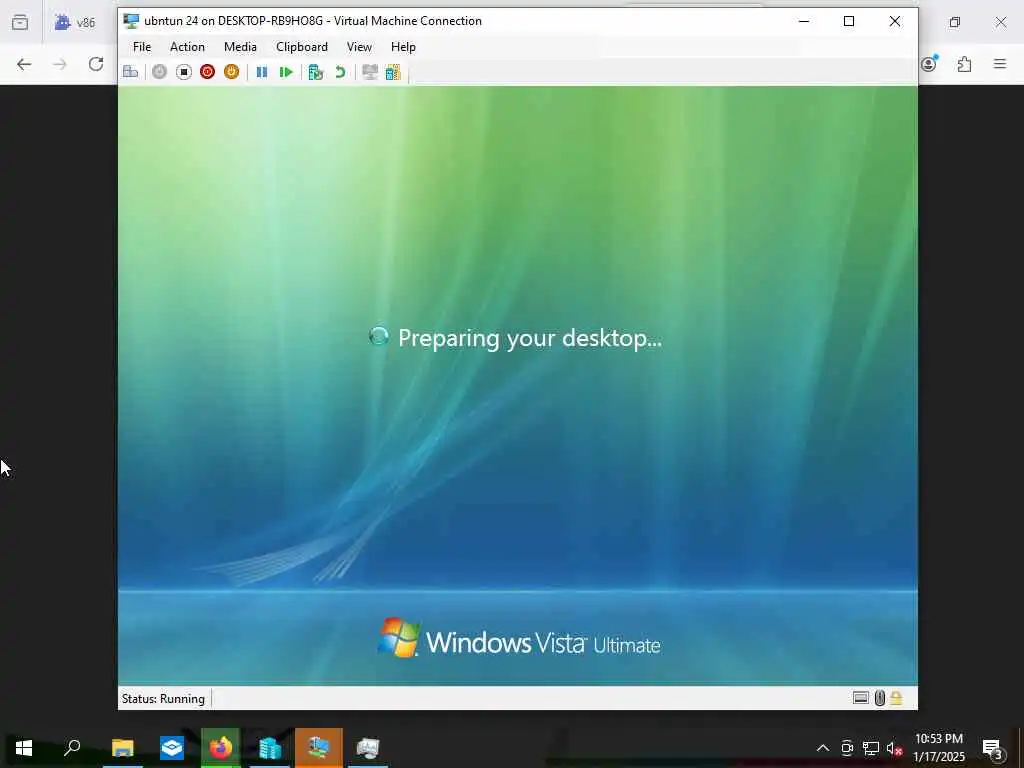
Task: Click the lock status icon in status bar
Action: pyautogui.click(x=896, y=698)
